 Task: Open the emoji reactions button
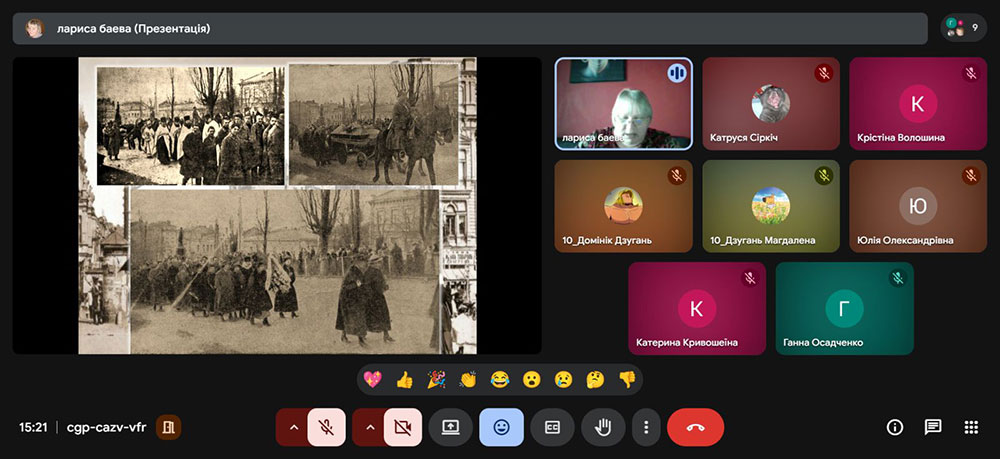point(501,427)
